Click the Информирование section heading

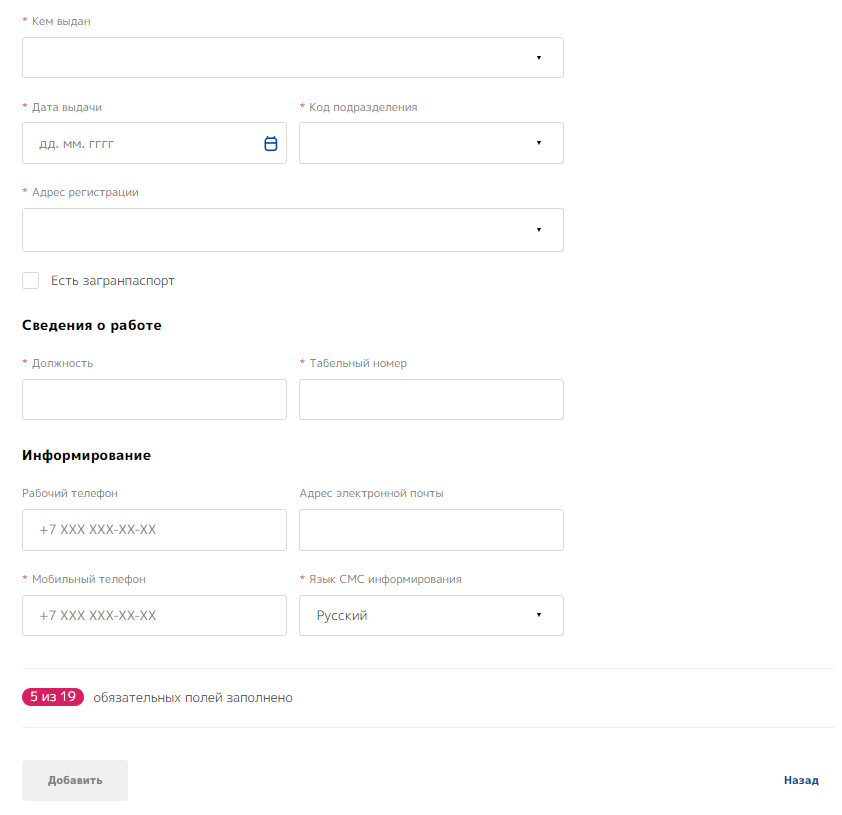tap(86, 456)
